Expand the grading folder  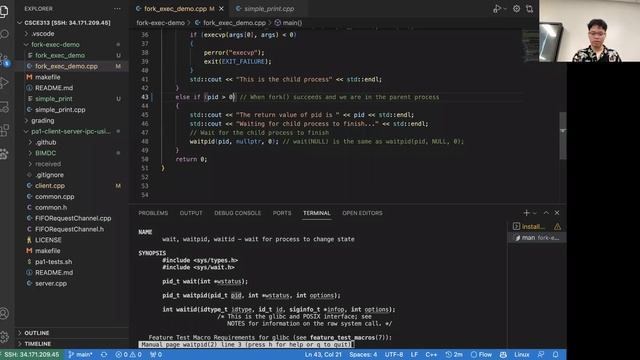click(71, 120)
